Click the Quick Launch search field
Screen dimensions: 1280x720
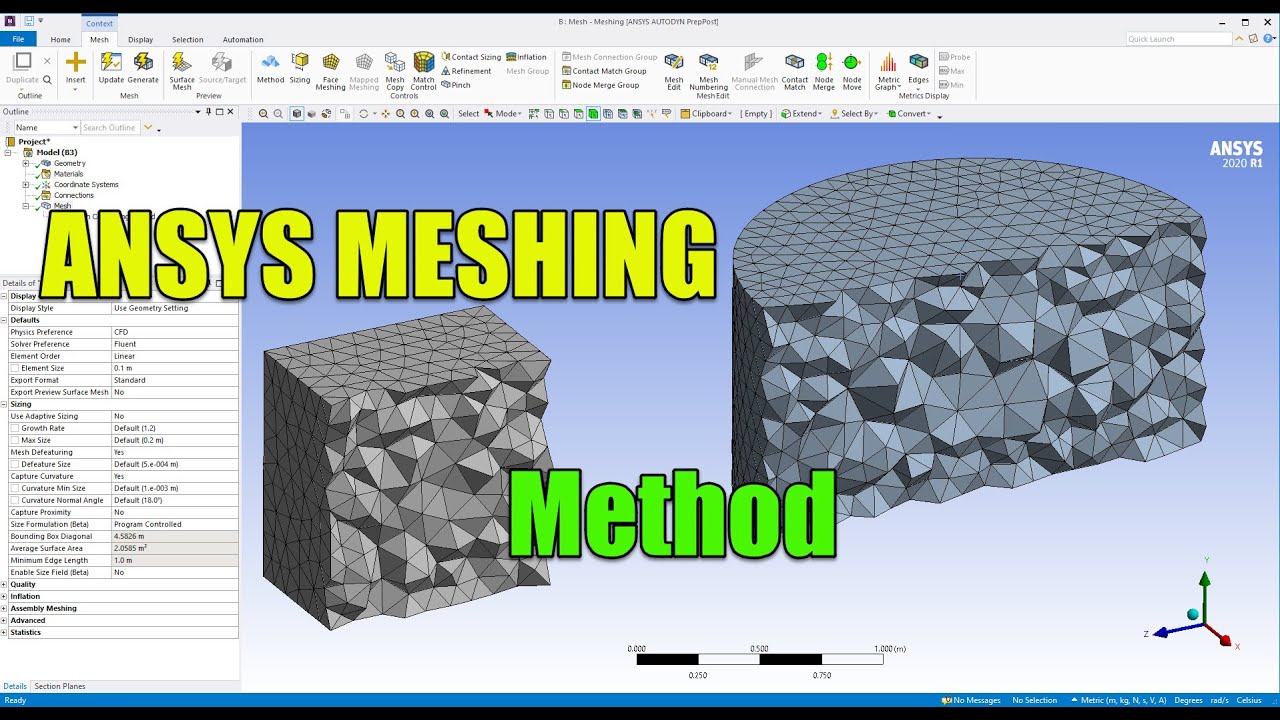(x=1179, y=39)
